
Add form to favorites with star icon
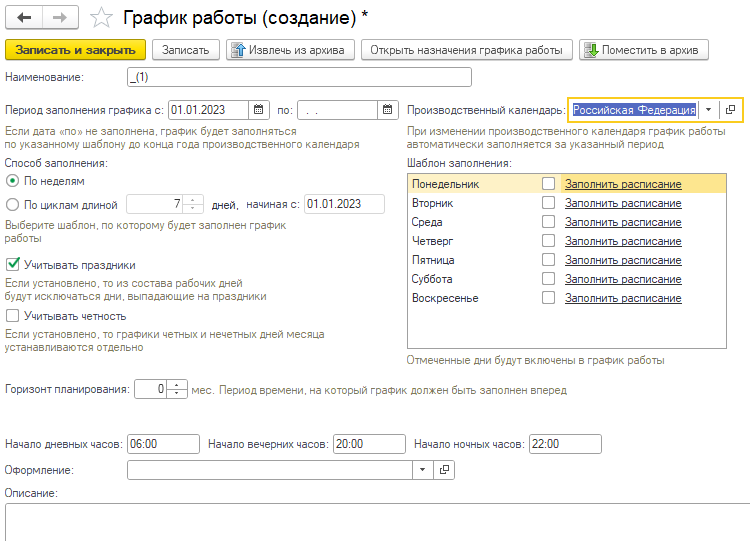coord(101,18)
